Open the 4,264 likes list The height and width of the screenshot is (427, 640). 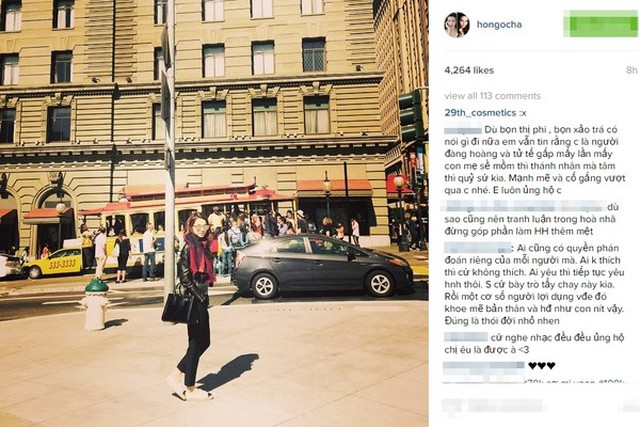coord(469,70)
